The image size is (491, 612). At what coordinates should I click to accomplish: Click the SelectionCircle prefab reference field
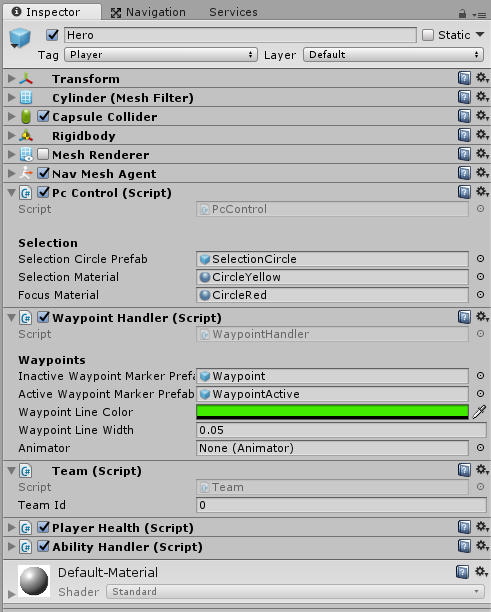332,259
